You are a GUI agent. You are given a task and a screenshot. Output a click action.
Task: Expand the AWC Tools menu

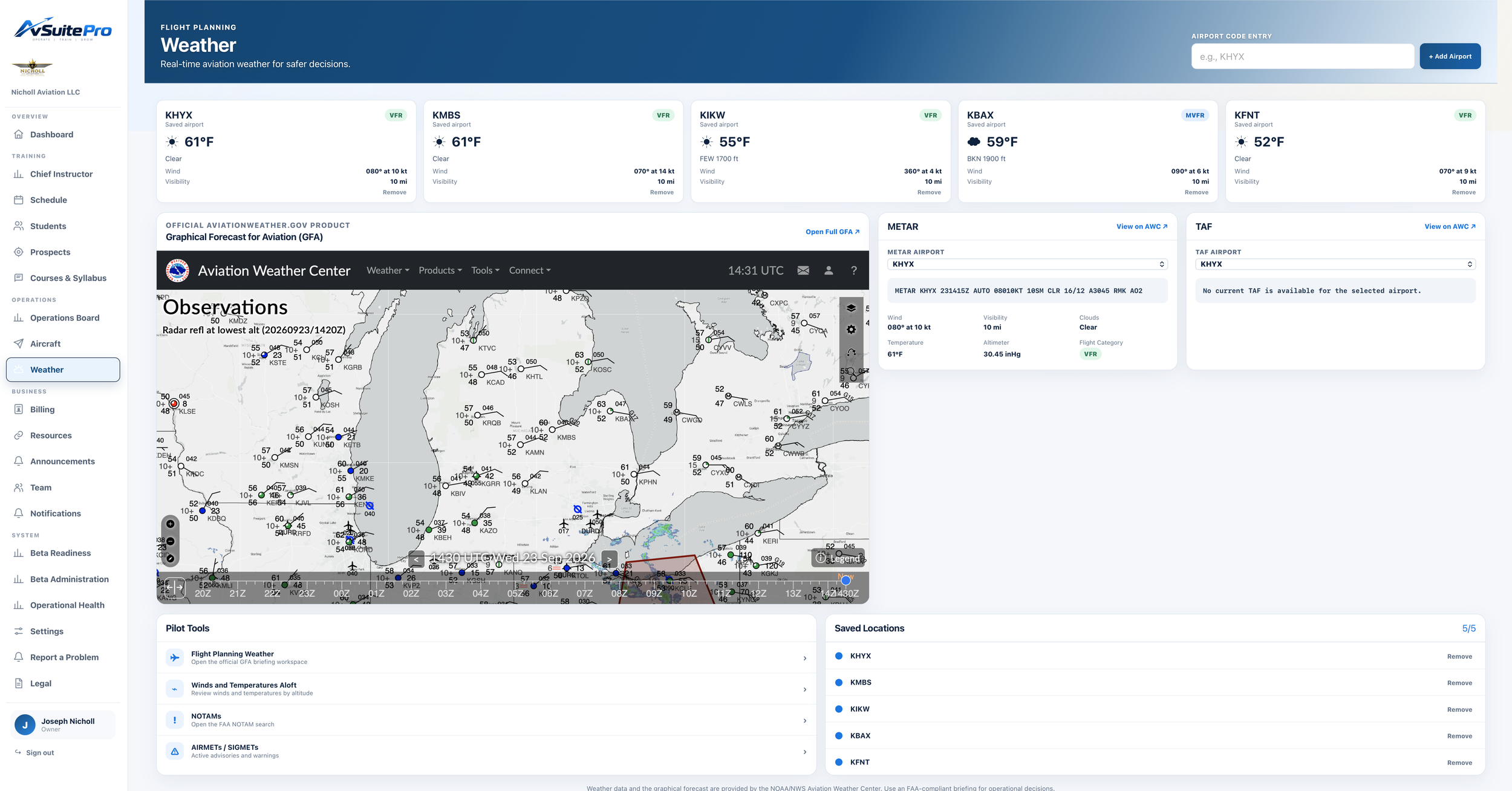(485, 270)
